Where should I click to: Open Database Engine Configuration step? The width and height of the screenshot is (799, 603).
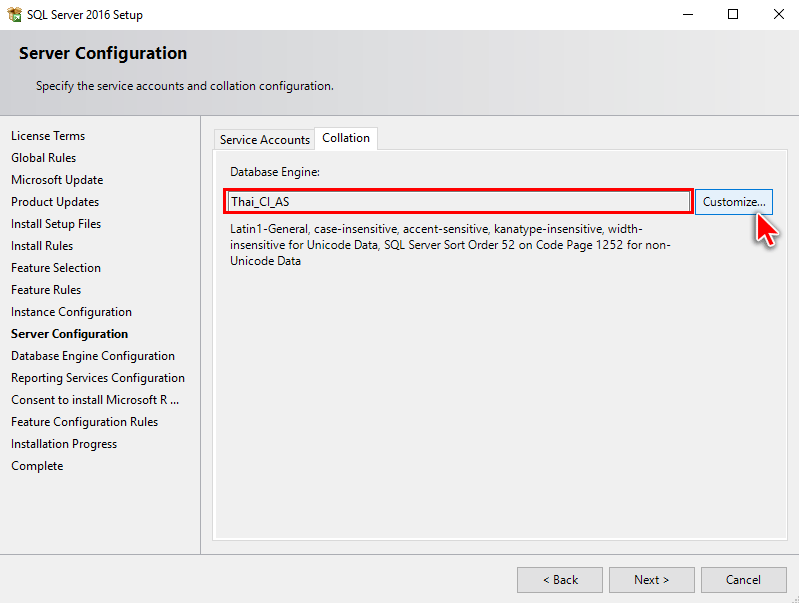(x=93, y=355)
